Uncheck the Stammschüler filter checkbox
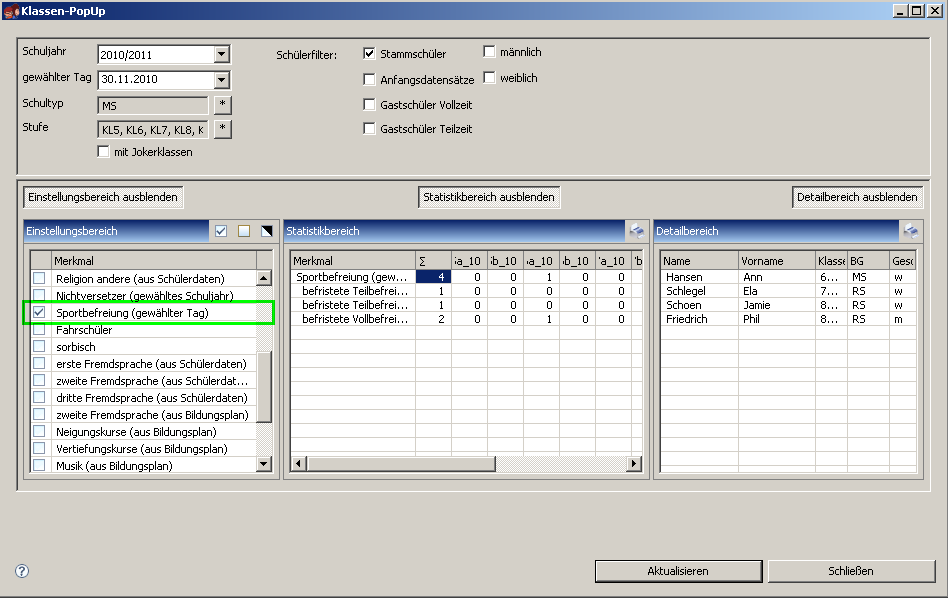This screenshot has width=948, height=598. [x=370, y=54]
